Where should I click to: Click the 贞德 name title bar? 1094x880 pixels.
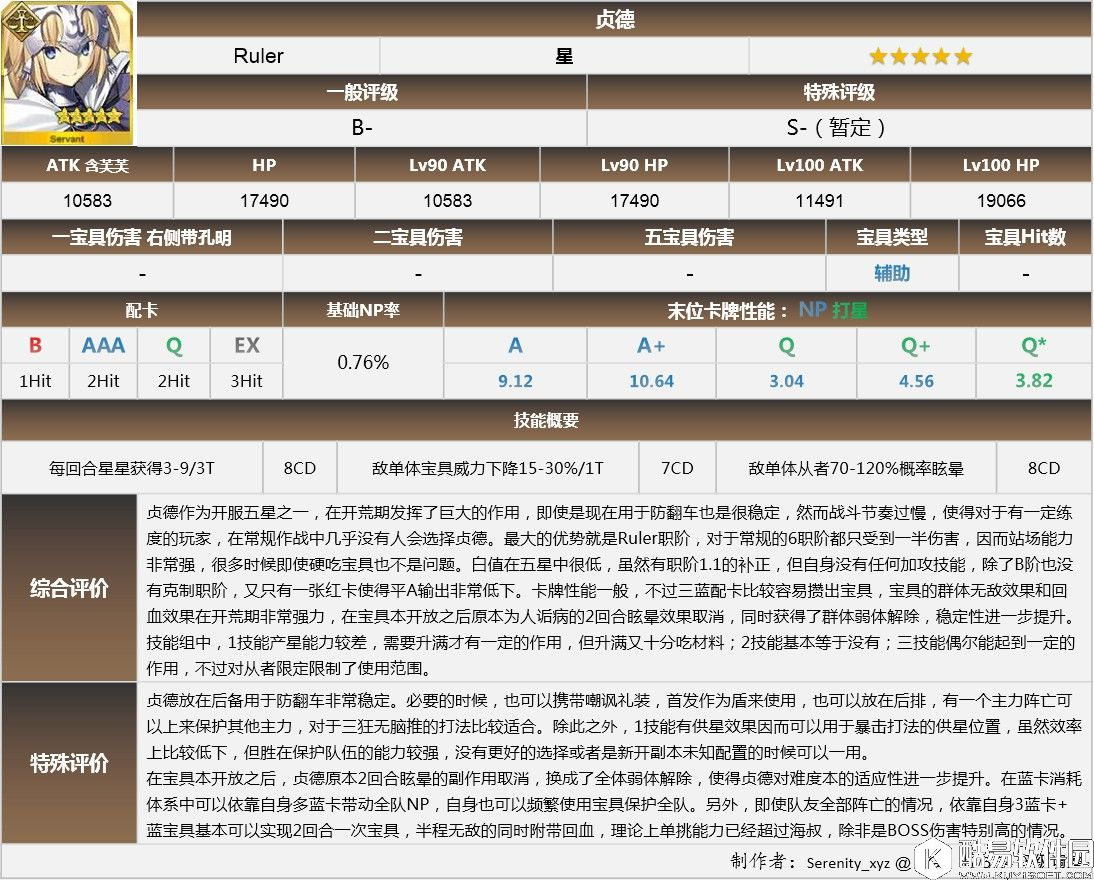pyautogui.click(x=612, y=19)
